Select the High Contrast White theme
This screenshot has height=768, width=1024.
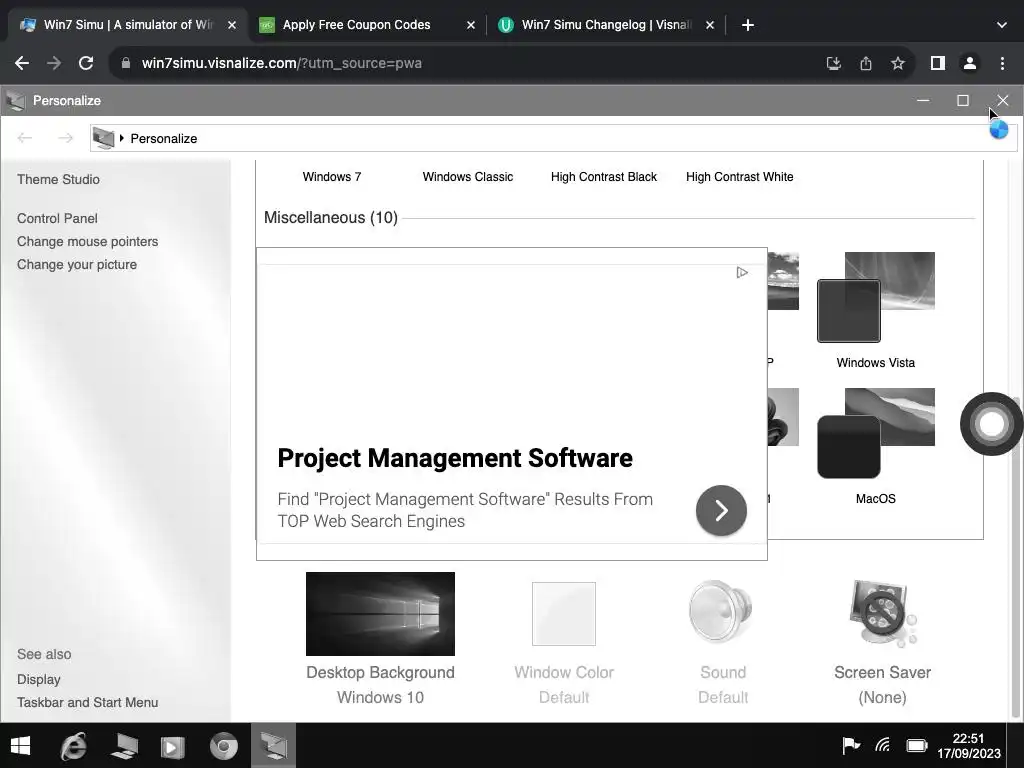pos(739,177)
